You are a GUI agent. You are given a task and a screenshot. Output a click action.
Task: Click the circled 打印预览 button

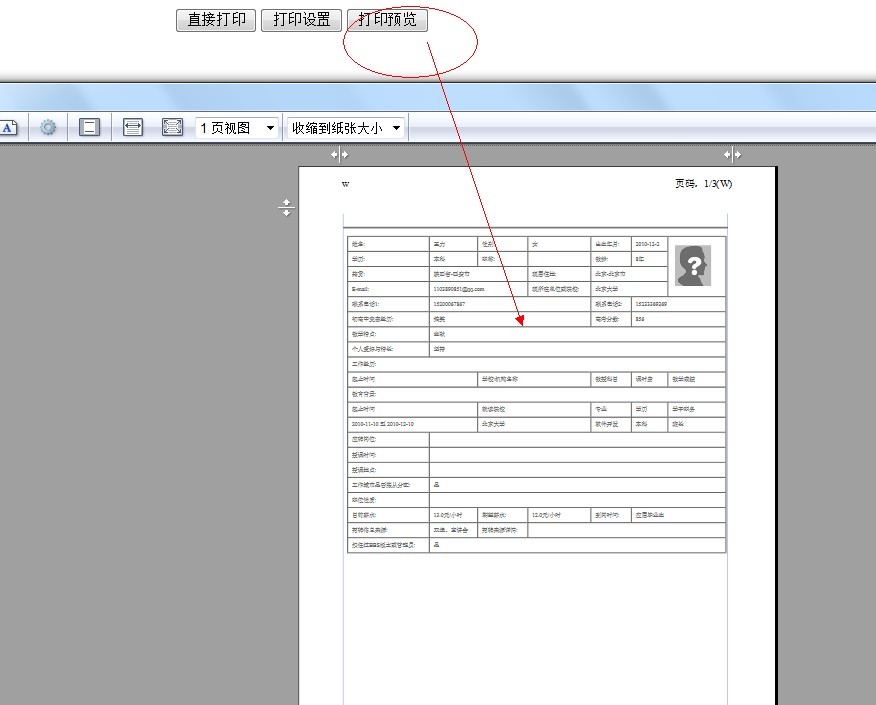(386, 19)
